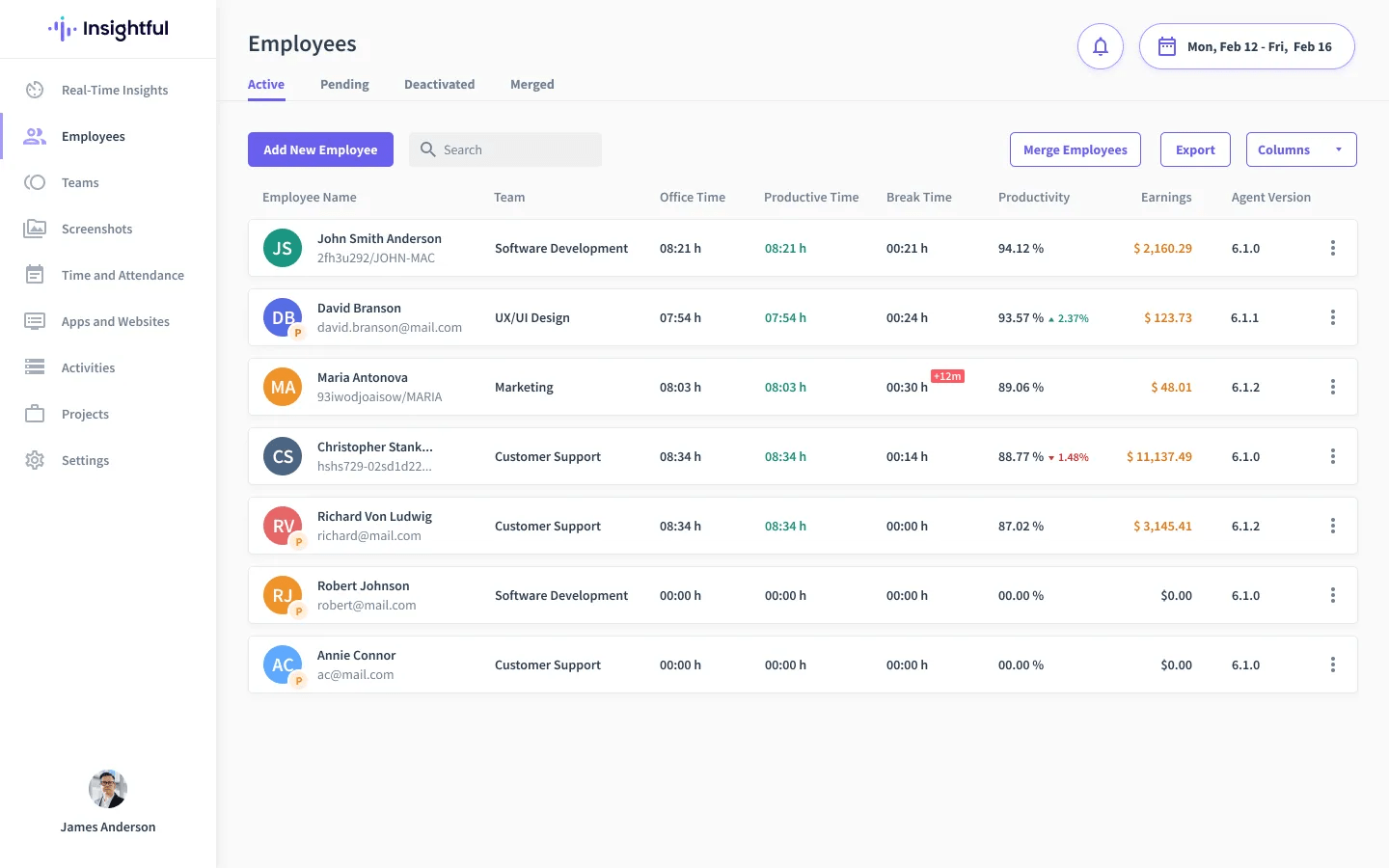The width and height of the screenshot is (1389, 868).
Task: Click the Merge Employees button
Action: (1076, 149)
